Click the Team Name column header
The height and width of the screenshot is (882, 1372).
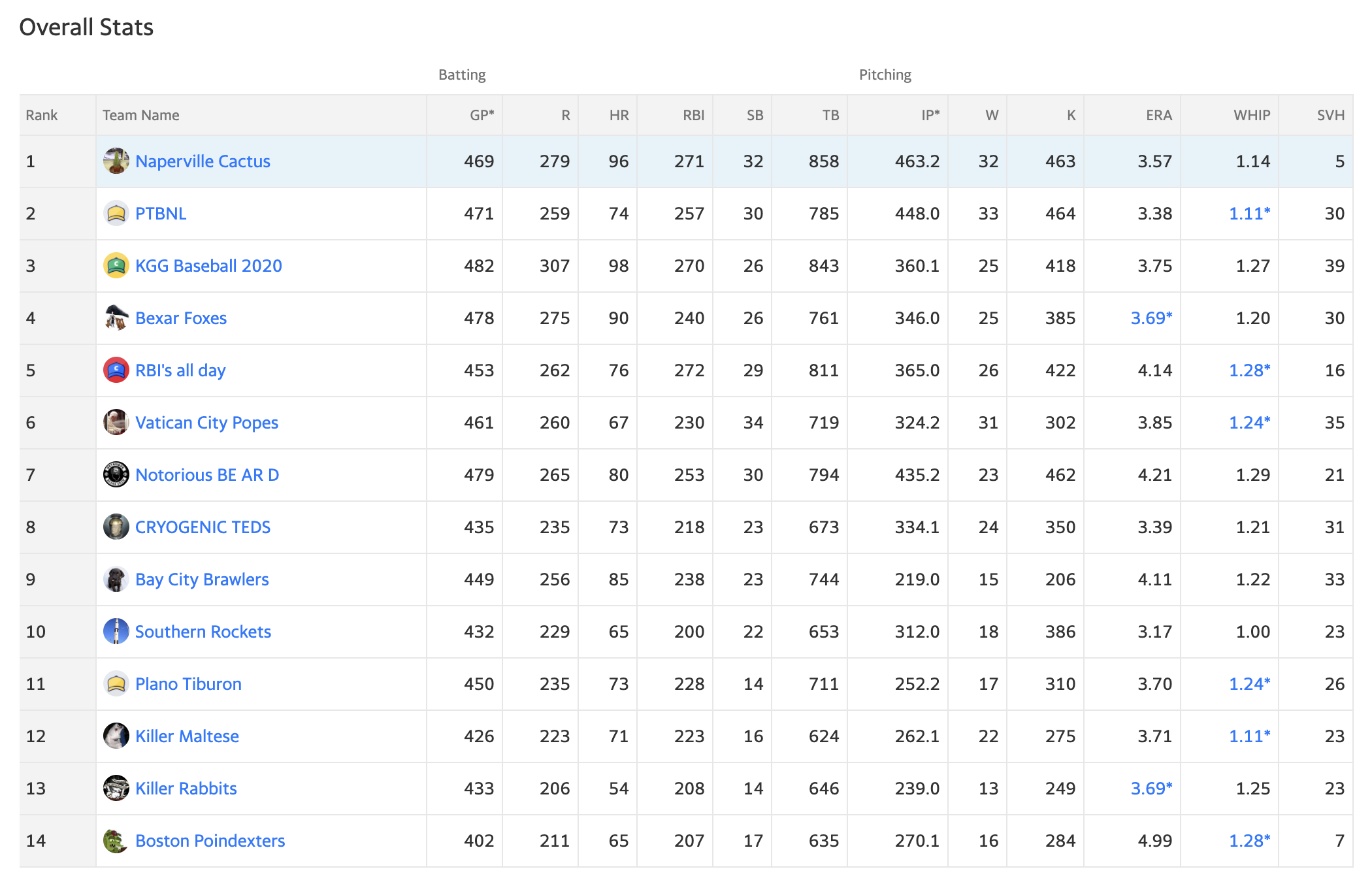click(140, 115)
